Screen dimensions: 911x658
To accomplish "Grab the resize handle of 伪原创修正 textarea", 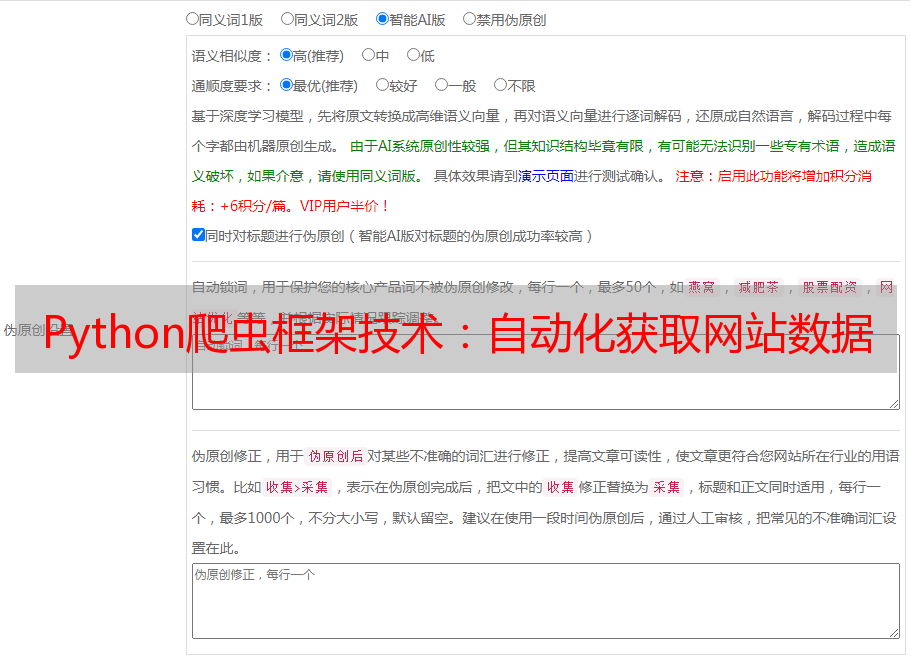I will 894,633.
